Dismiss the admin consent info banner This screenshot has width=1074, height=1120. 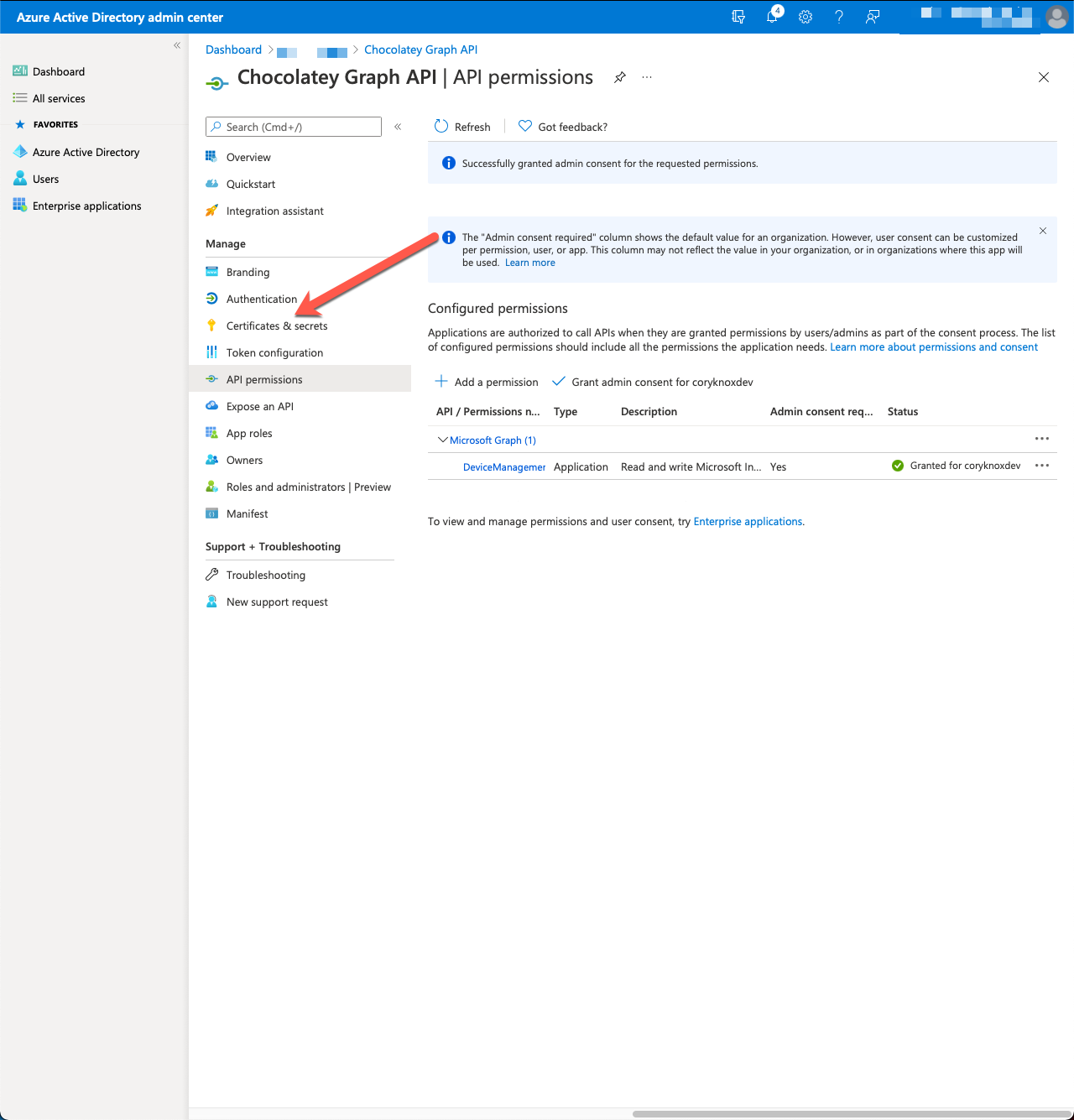coord(1043,231)
